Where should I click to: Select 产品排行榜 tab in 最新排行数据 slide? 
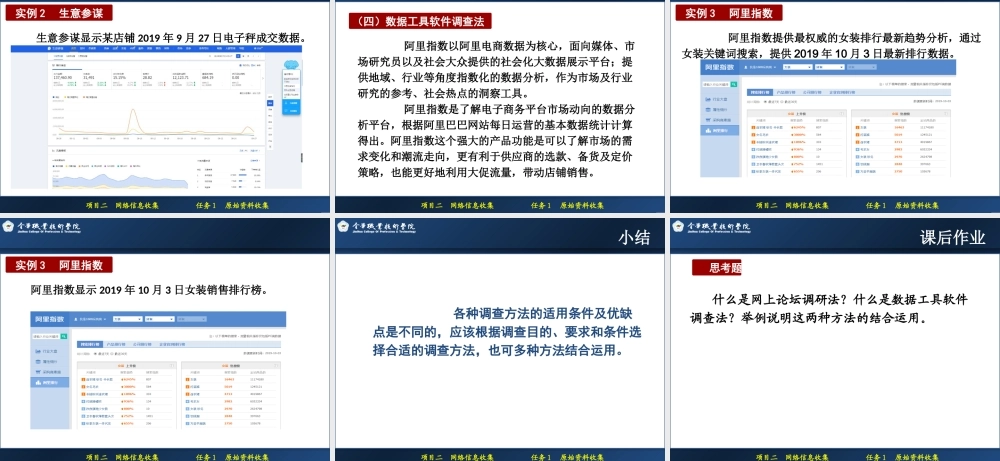786,92
